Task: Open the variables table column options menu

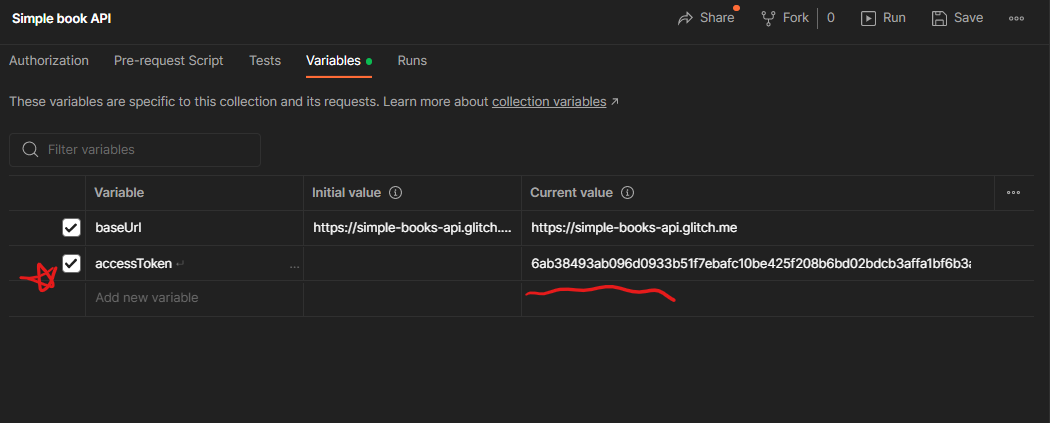Action: coord(1013,193)
